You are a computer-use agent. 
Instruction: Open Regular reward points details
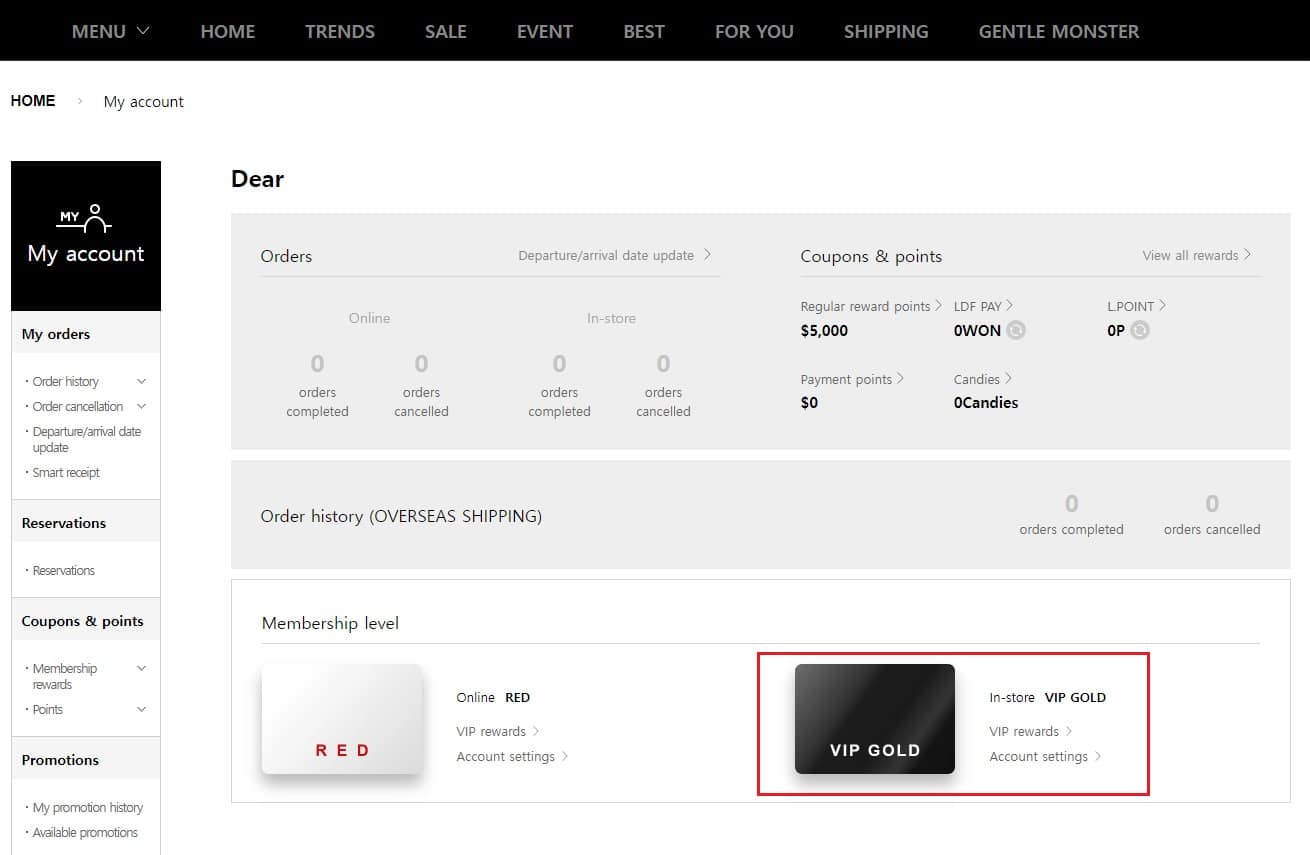coord(870,306)
